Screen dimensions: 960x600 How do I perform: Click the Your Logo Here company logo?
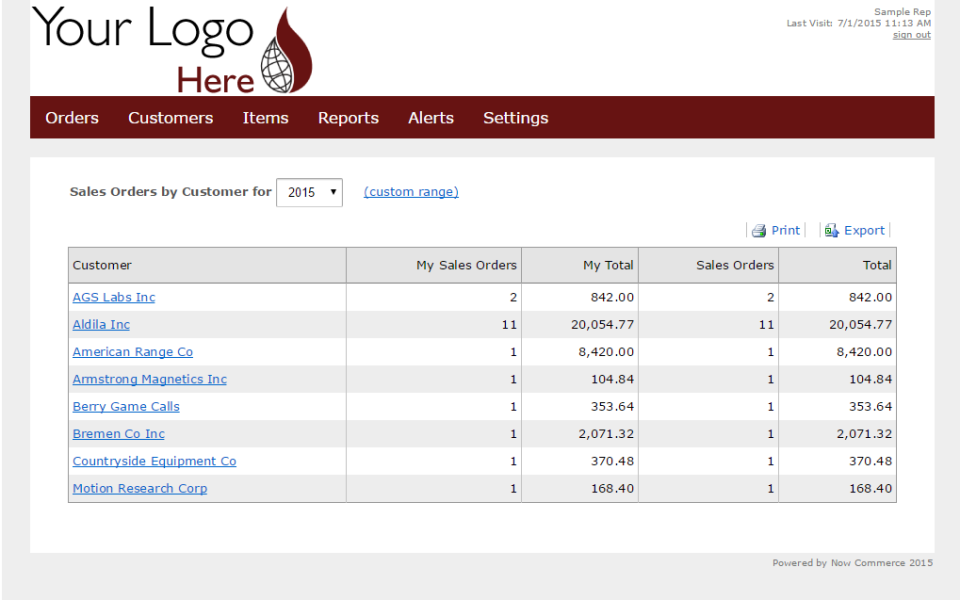tap(170, 48)
